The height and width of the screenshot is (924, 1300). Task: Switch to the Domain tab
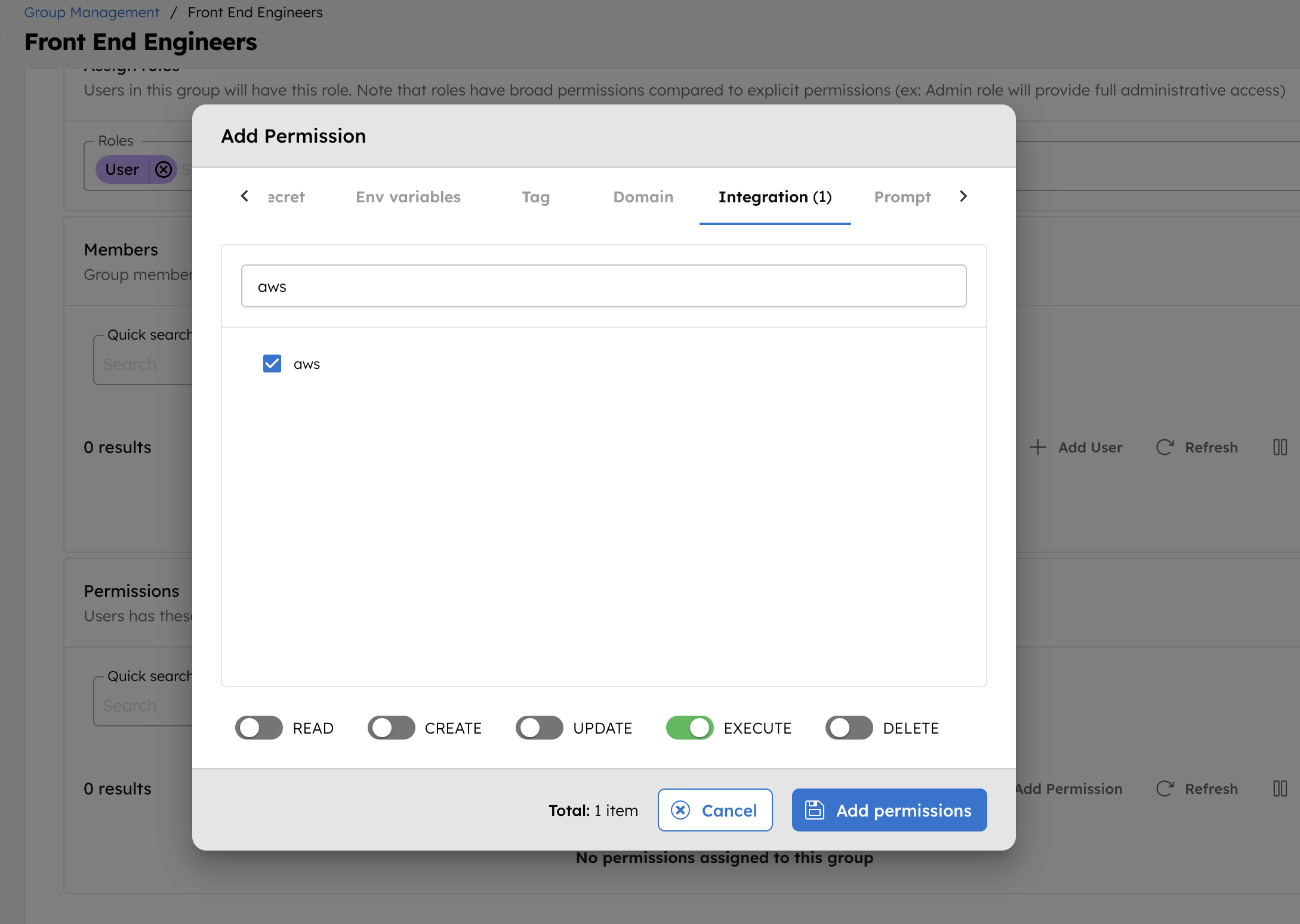pyautogui.click(x=643, y=197)
